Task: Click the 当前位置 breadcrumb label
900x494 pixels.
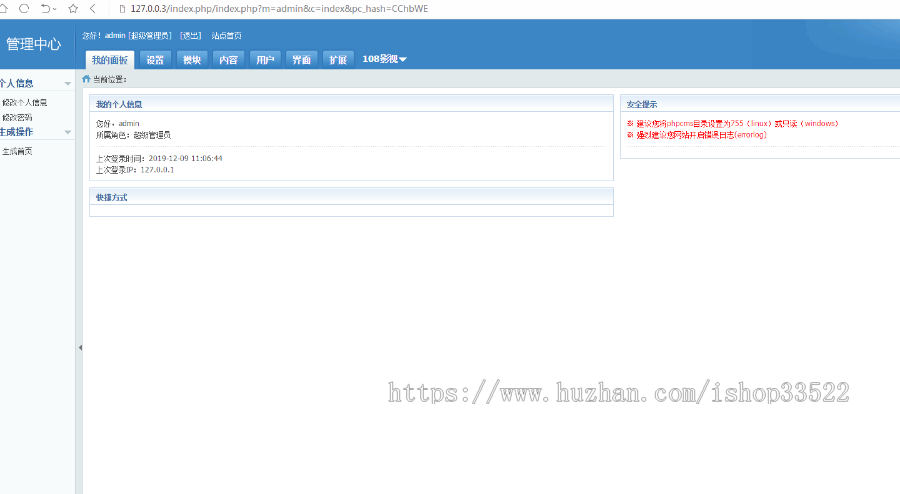Action: pyautogui.click(x=110, y=79)
